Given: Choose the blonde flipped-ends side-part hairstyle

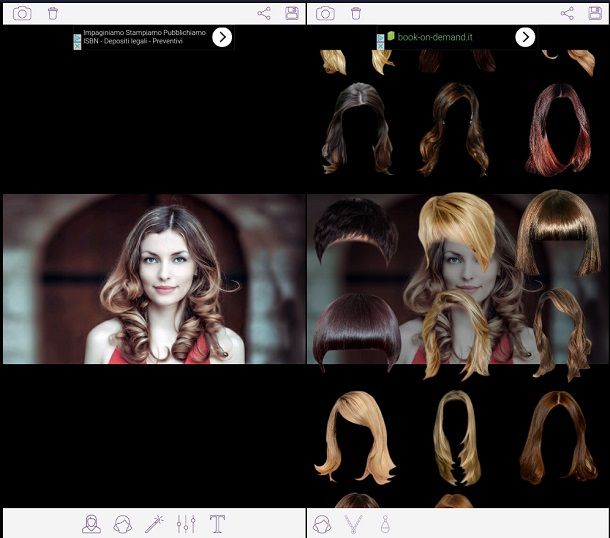Looking at the screenshot, I should (355, 436).
